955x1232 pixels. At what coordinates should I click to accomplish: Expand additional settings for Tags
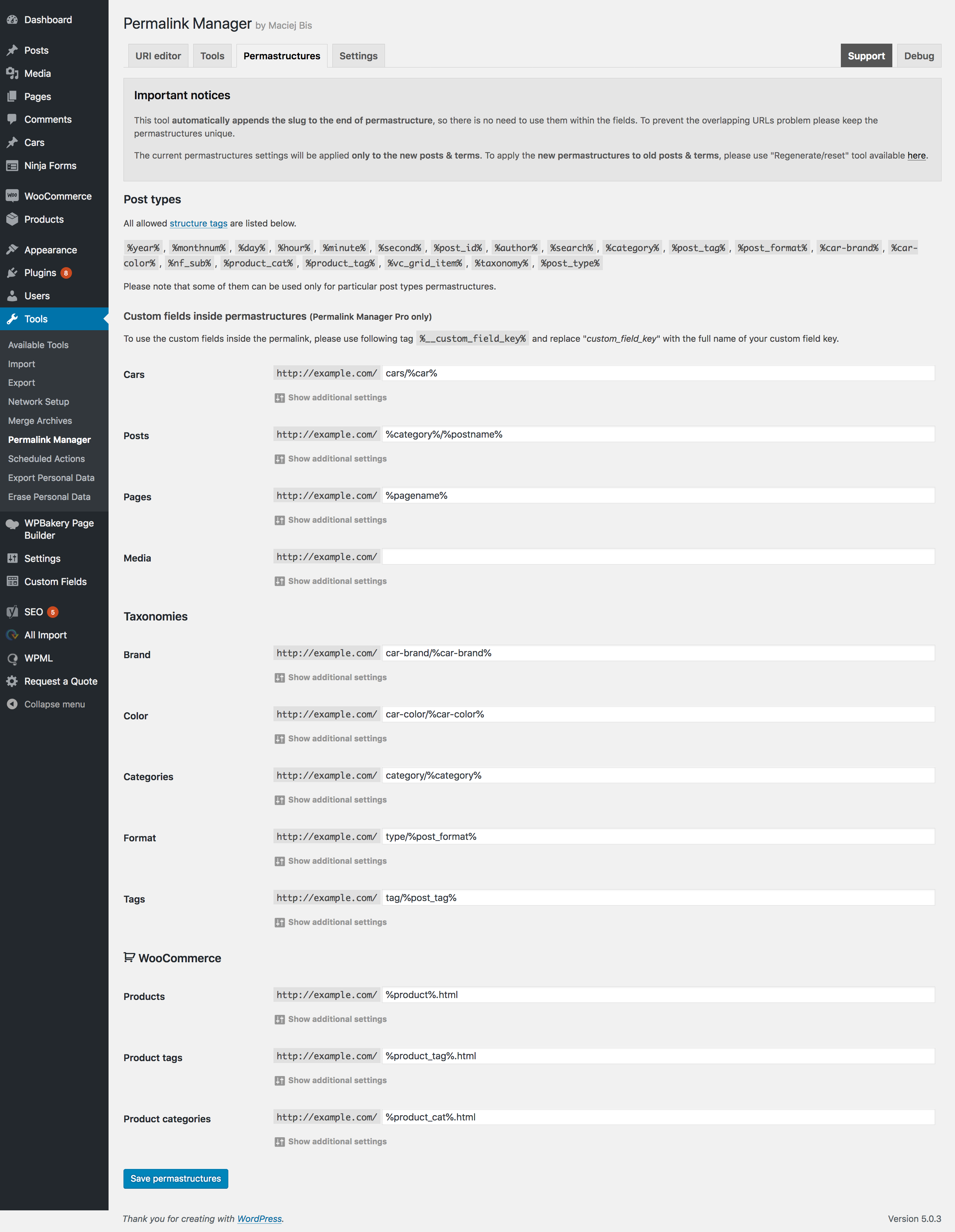[x=331, y=922]
